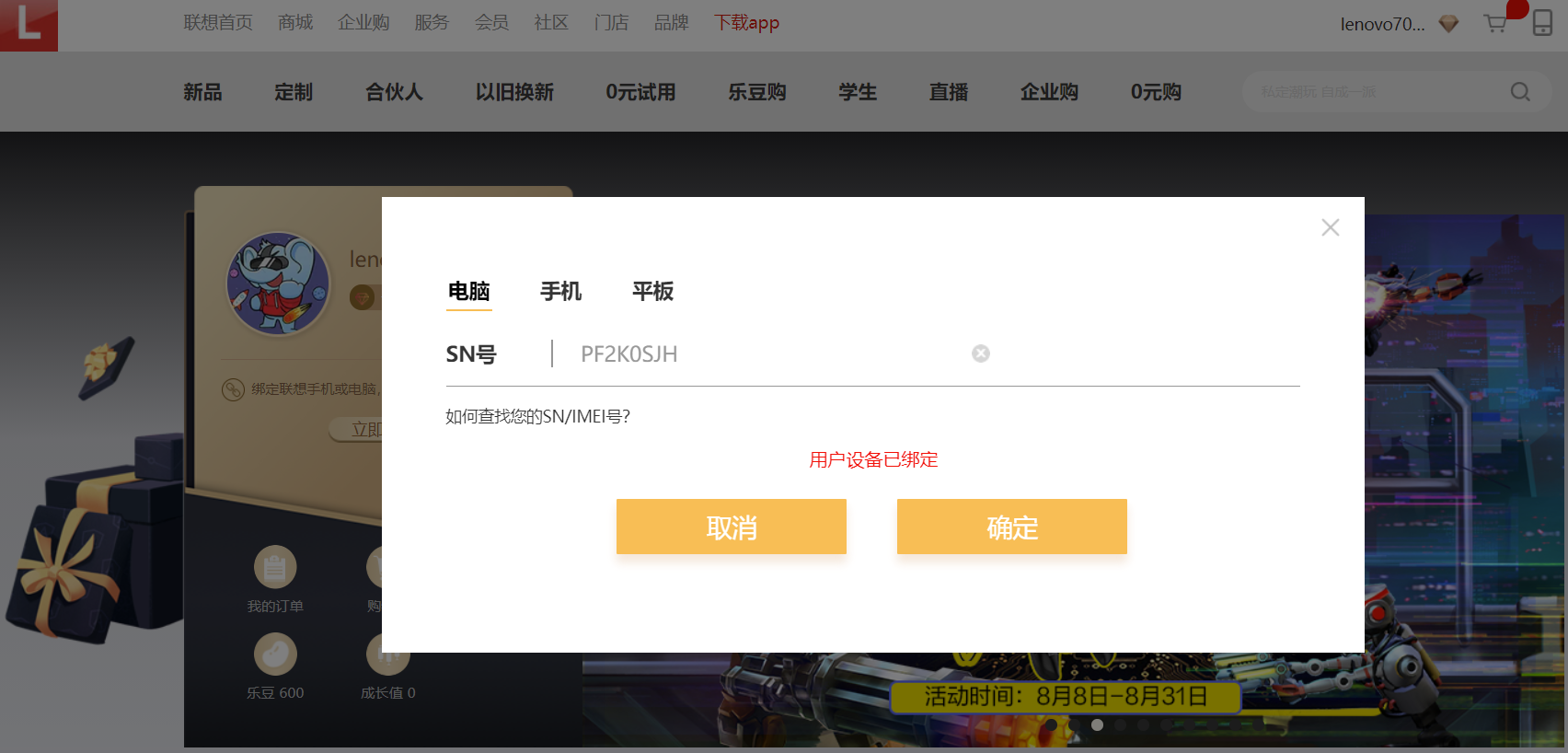The image size is (1568, 753).
Task: Click the 取消 button
Action: tap(732, 527)
